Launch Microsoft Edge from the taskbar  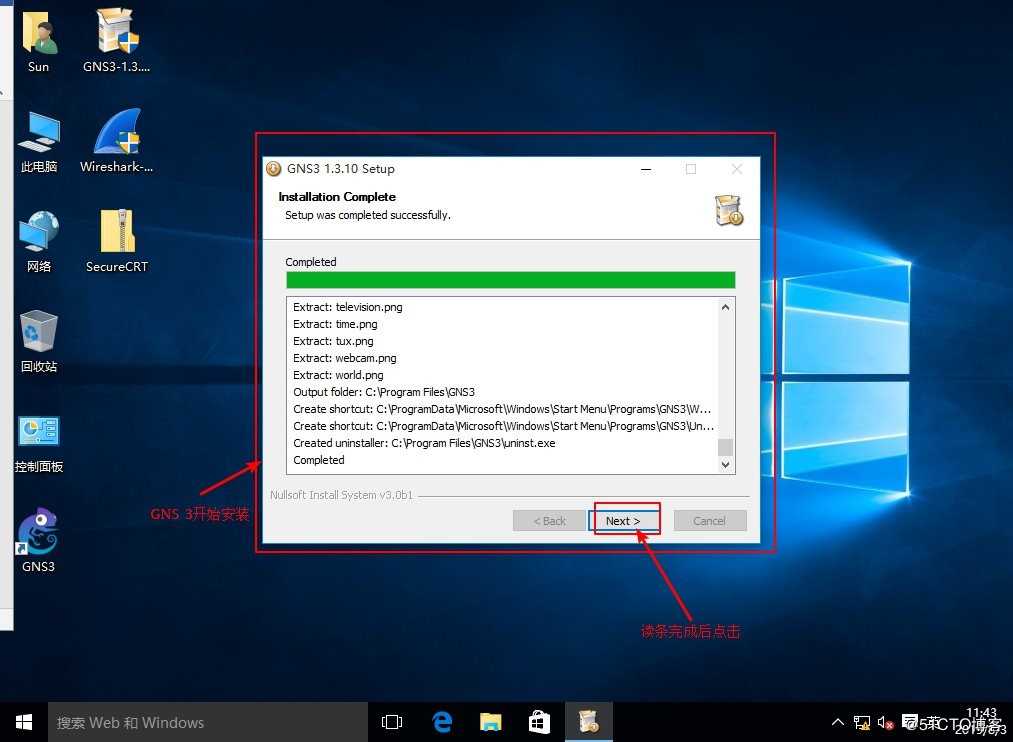pos(442,722)
